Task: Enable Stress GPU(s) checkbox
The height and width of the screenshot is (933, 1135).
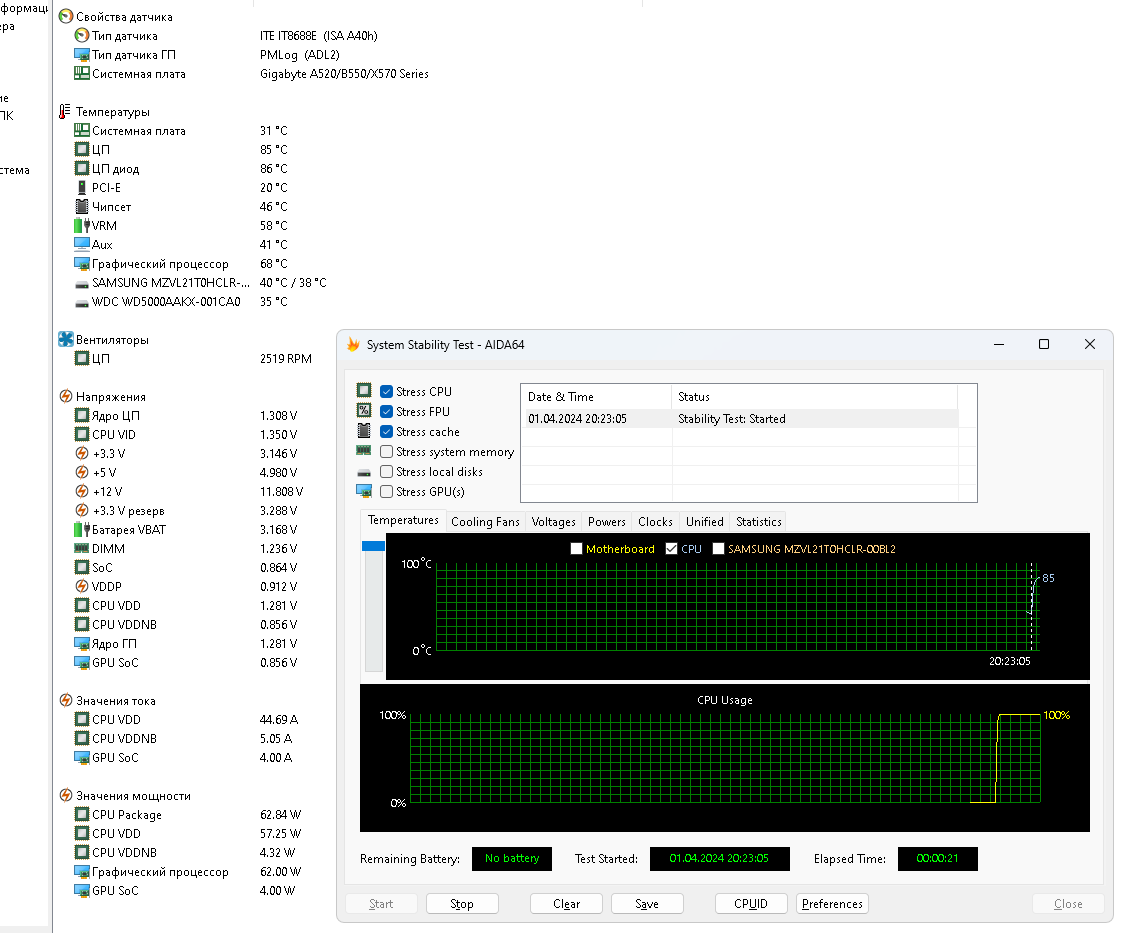Action: point(387,491)
